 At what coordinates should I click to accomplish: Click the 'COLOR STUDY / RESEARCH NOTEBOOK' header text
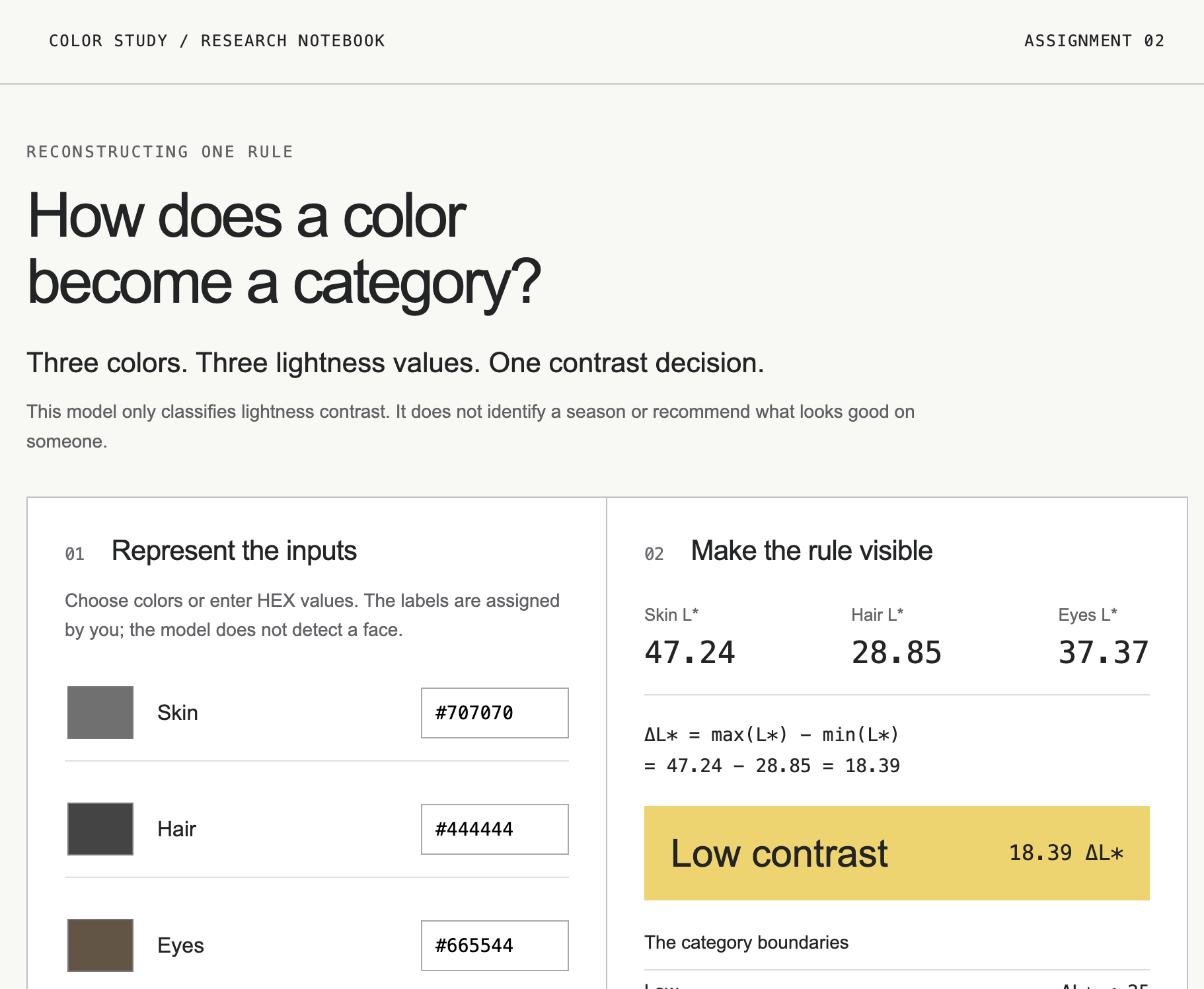pos(217,41)
